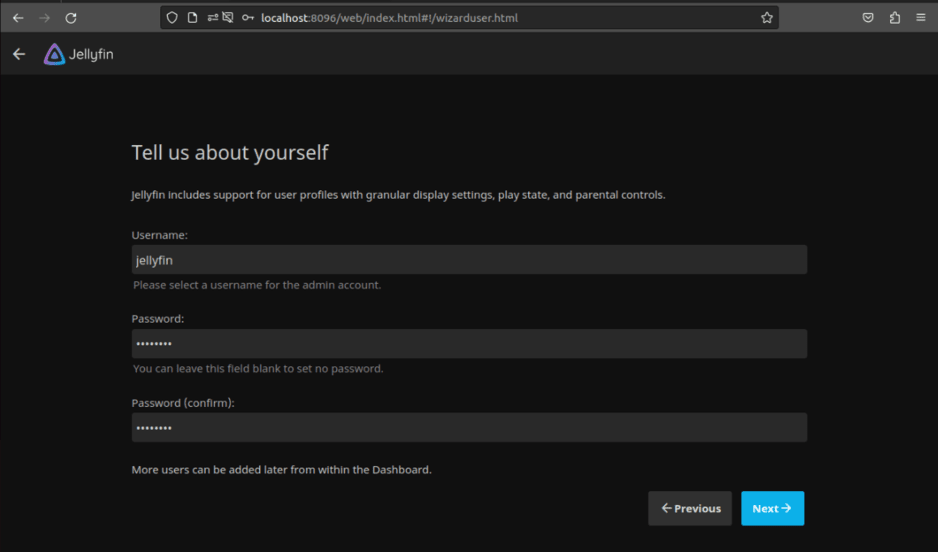Click the browser forward arrow

click(44, 18)
